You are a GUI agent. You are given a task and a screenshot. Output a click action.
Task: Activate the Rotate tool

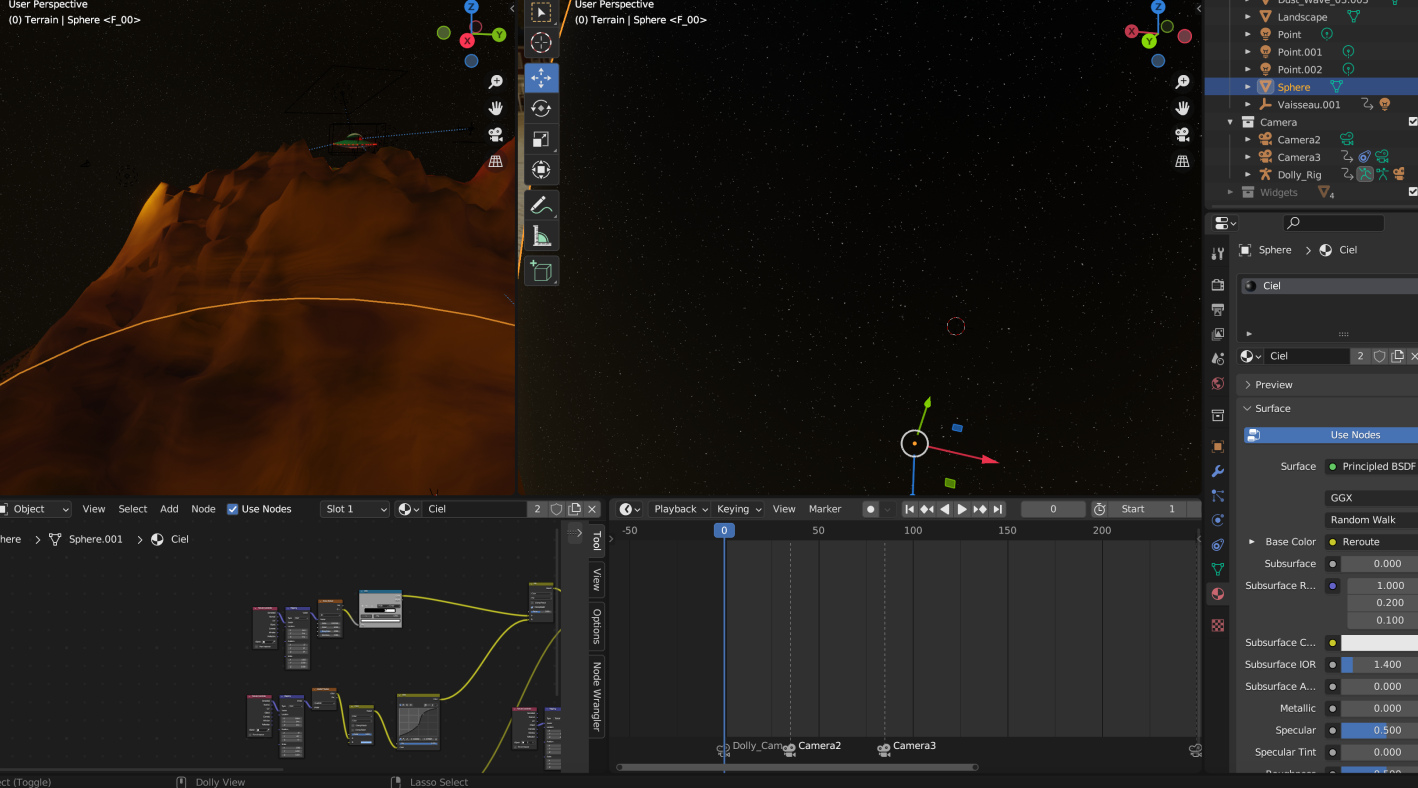pyautogui.click(x=541, y=108)
